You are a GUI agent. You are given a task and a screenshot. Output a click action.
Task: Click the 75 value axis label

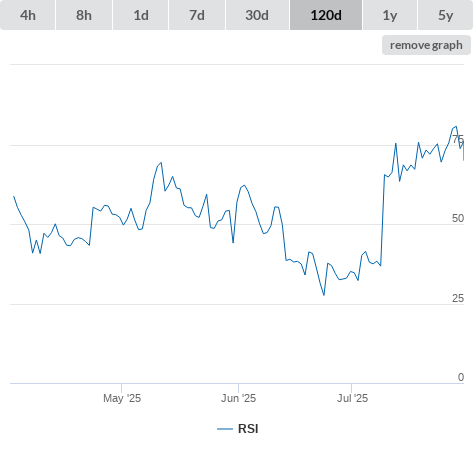click(458, 139)
